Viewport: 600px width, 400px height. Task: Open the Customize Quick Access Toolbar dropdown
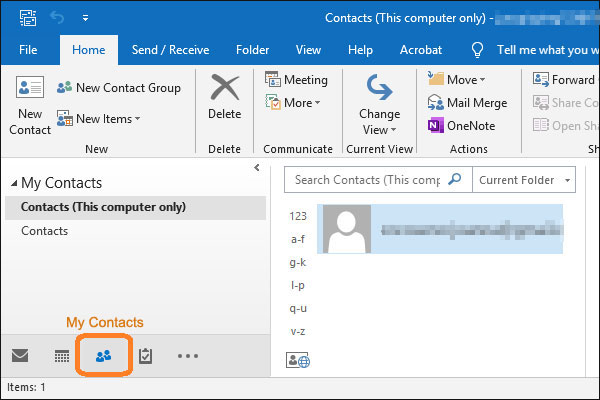click(x=85, y=18)
